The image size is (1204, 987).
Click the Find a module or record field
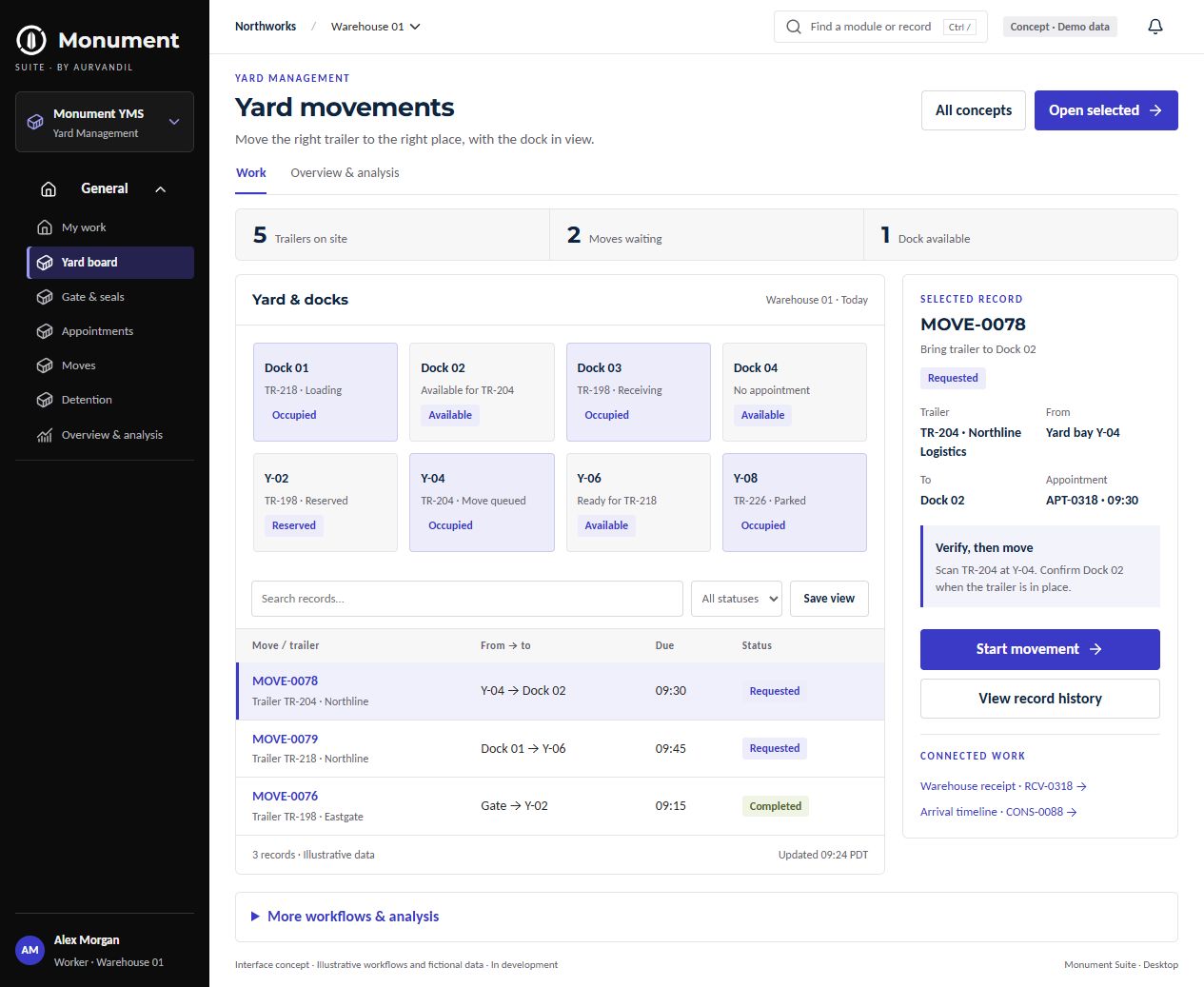880,27
